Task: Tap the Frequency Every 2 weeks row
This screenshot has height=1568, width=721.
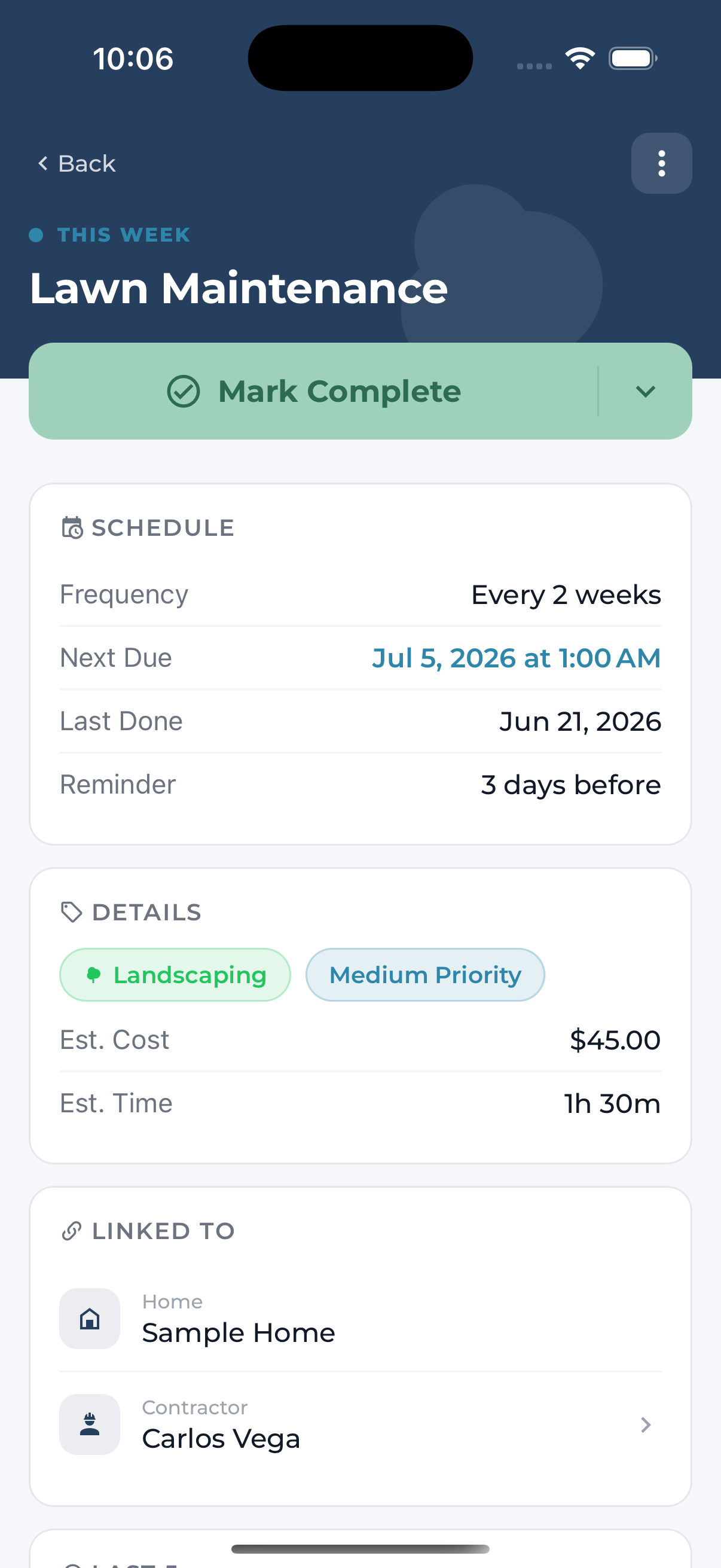Action: [360, 594]
